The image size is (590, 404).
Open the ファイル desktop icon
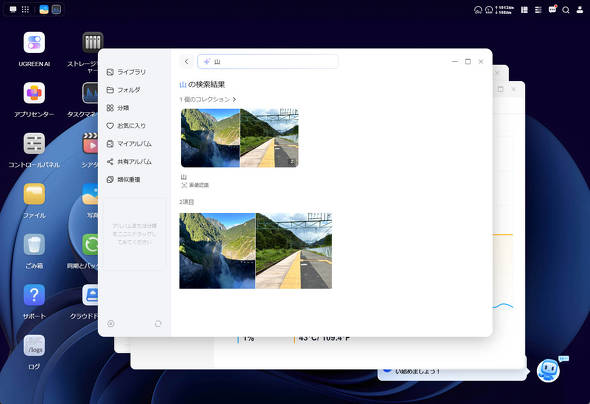34,194
